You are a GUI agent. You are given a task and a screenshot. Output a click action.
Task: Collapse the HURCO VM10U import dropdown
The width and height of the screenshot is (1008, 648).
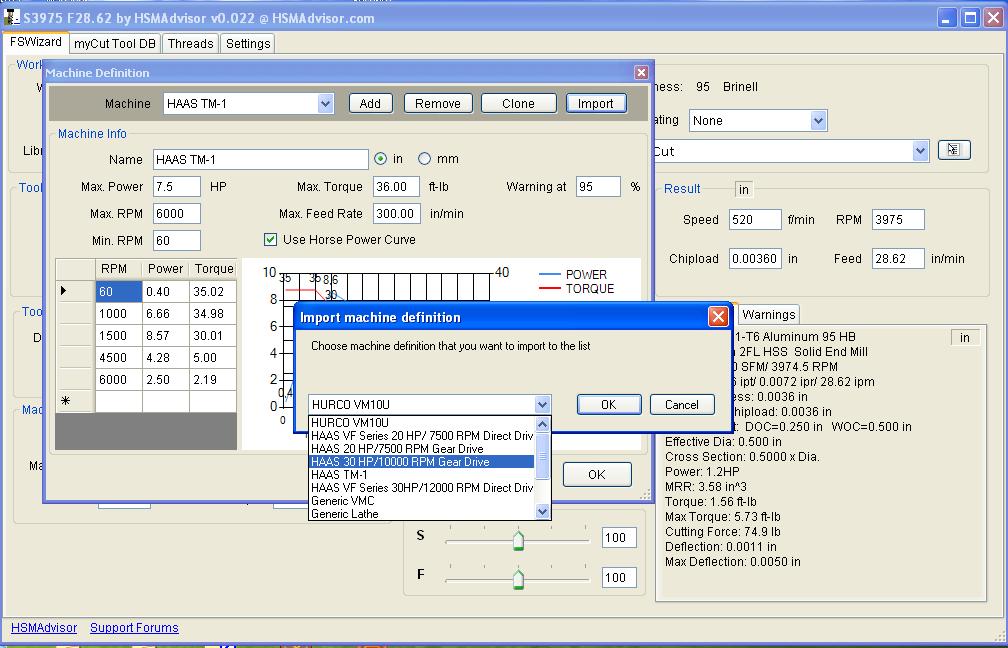[x=542, y=405]
